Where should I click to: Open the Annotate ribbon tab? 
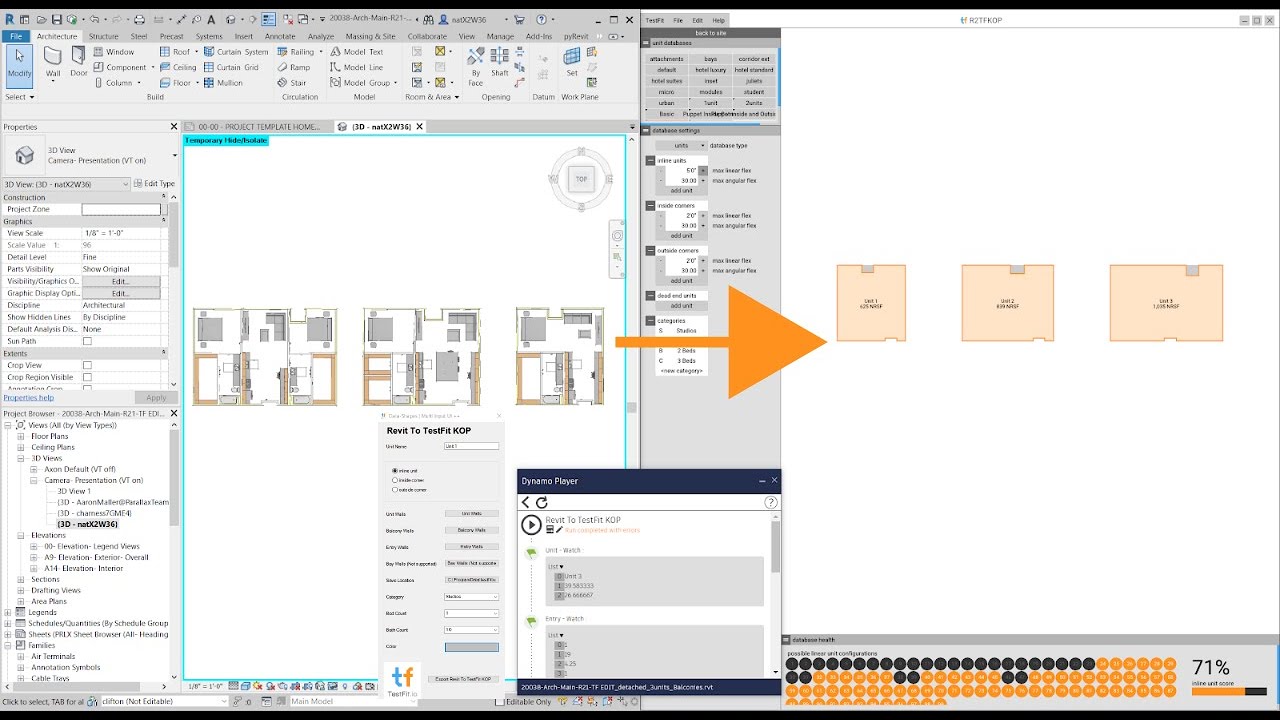pos(280,36)
